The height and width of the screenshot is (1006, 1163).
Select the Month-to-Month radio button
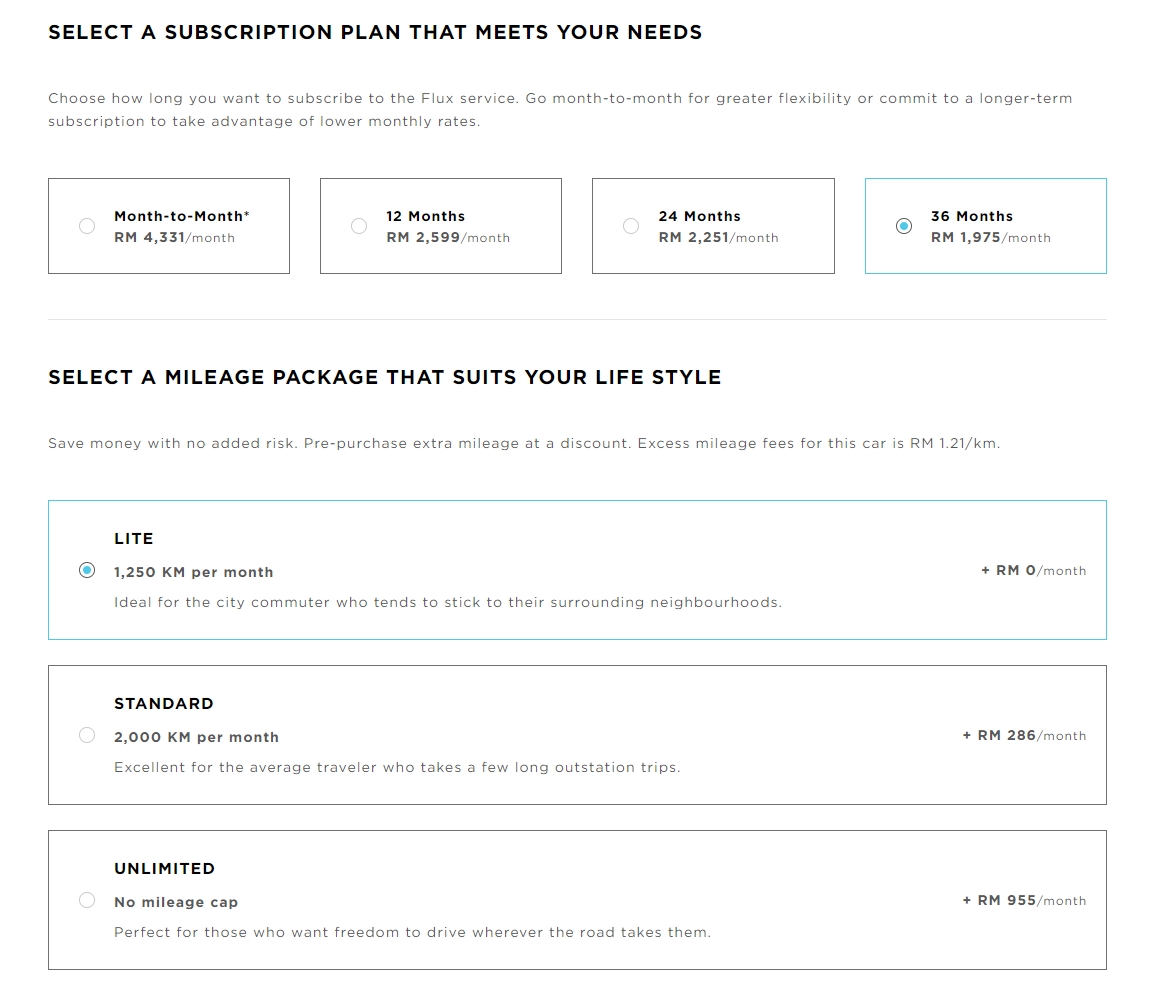click(x=87, y=226)
